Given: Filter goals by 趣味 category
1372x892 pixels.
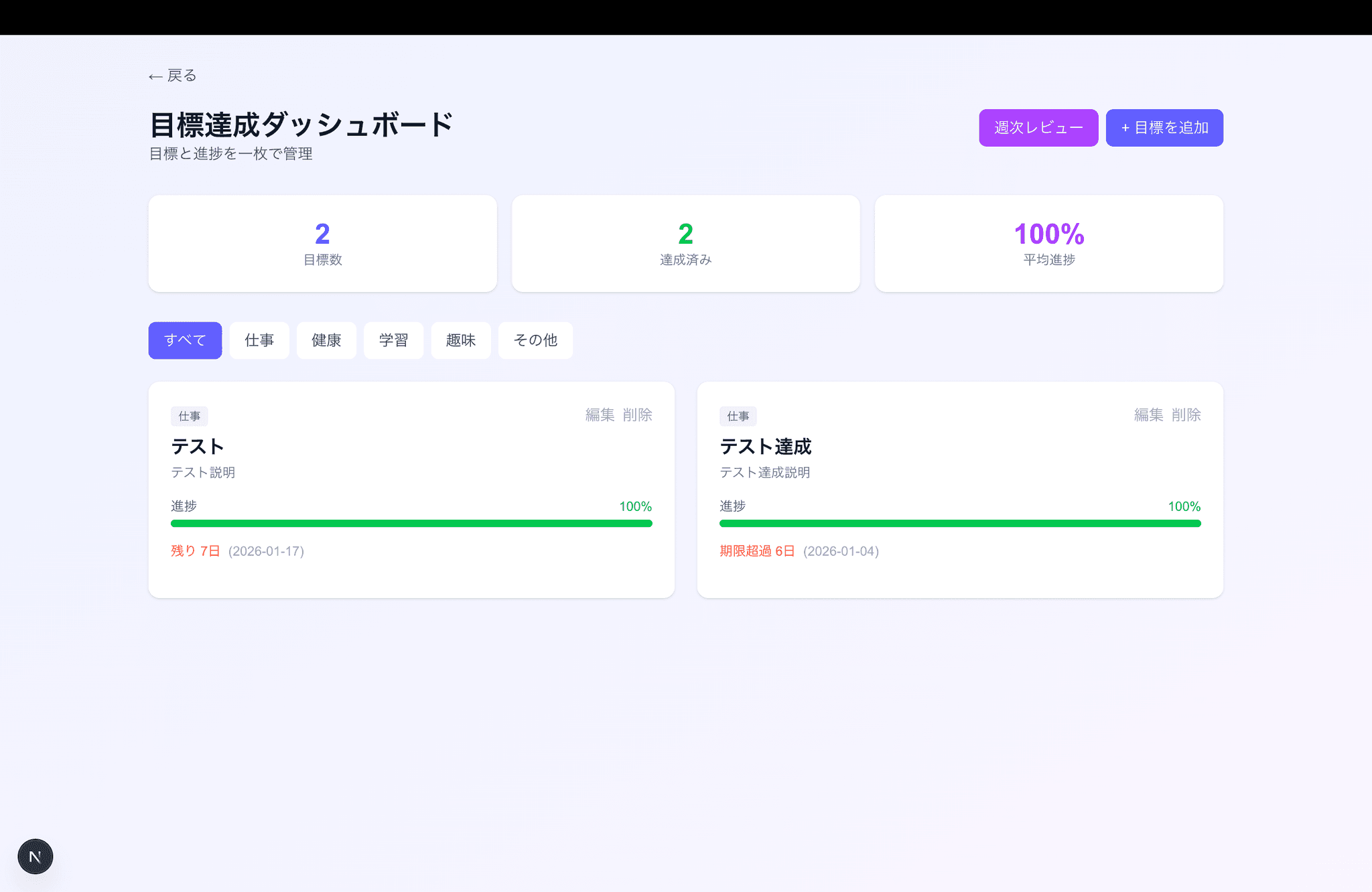Looking at the screenshot, I should click(x=460, y=340).
